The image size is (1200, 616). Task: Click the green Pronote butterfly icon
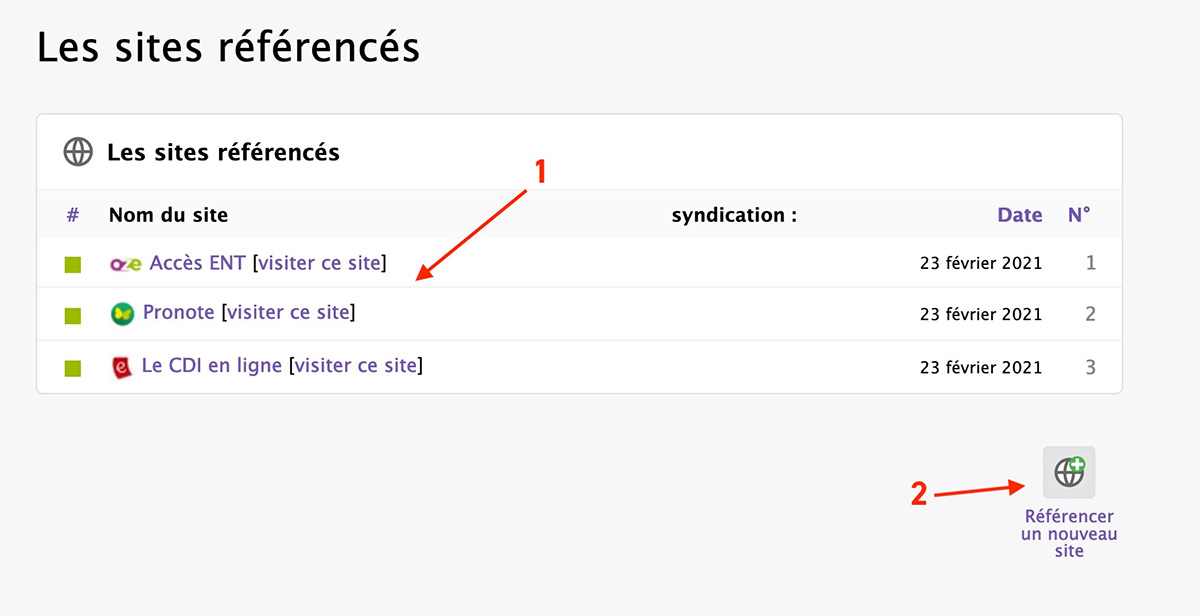point(122,314)
